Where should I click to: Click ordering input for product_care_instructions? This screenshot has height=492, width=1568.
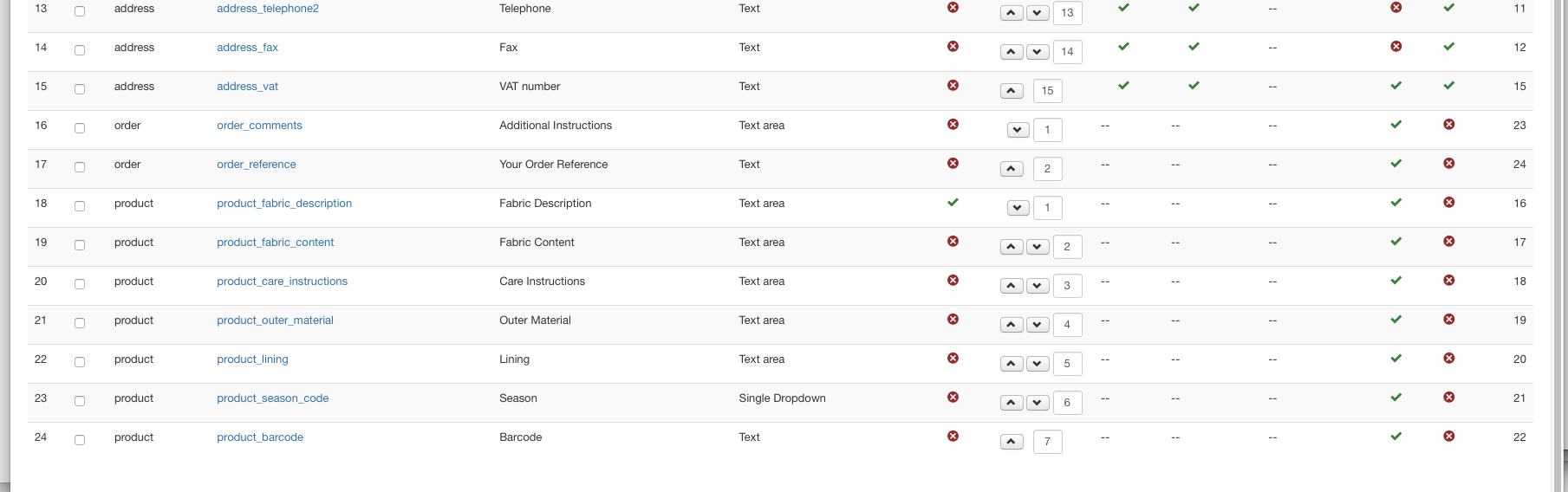point(1067,286)
